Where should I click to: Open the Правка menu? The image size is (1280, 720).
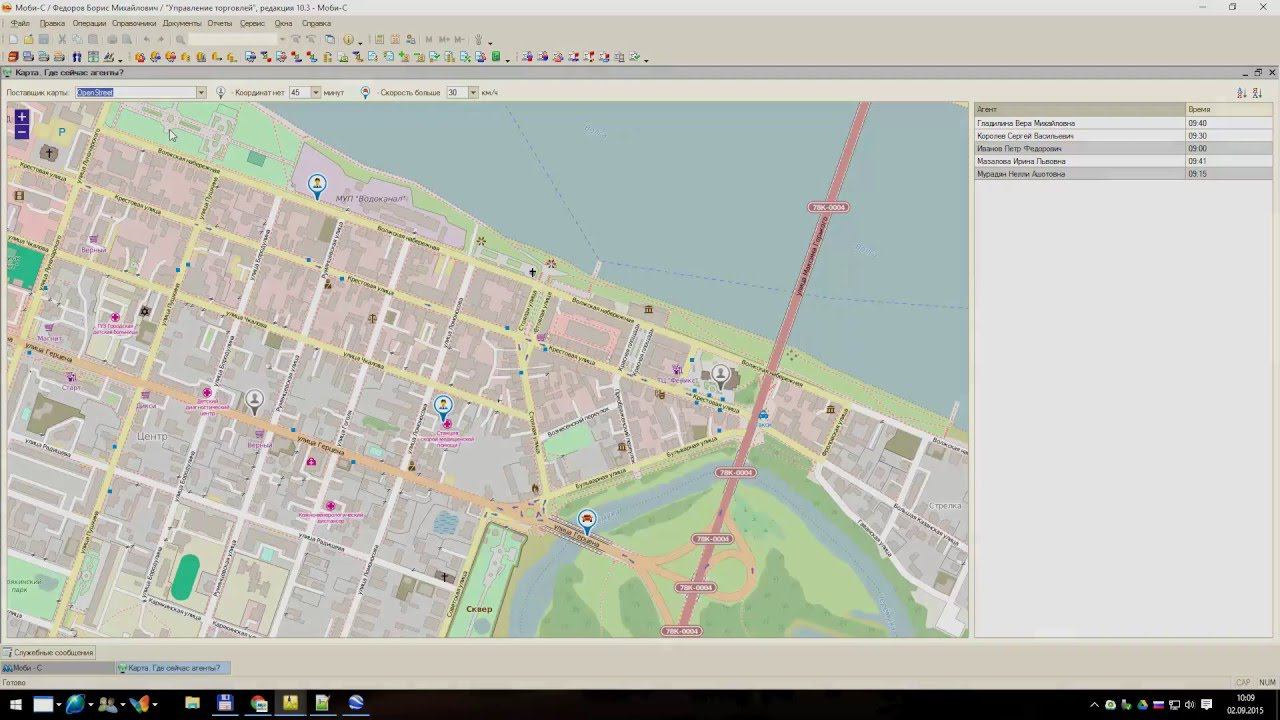[x=52, y=23]
